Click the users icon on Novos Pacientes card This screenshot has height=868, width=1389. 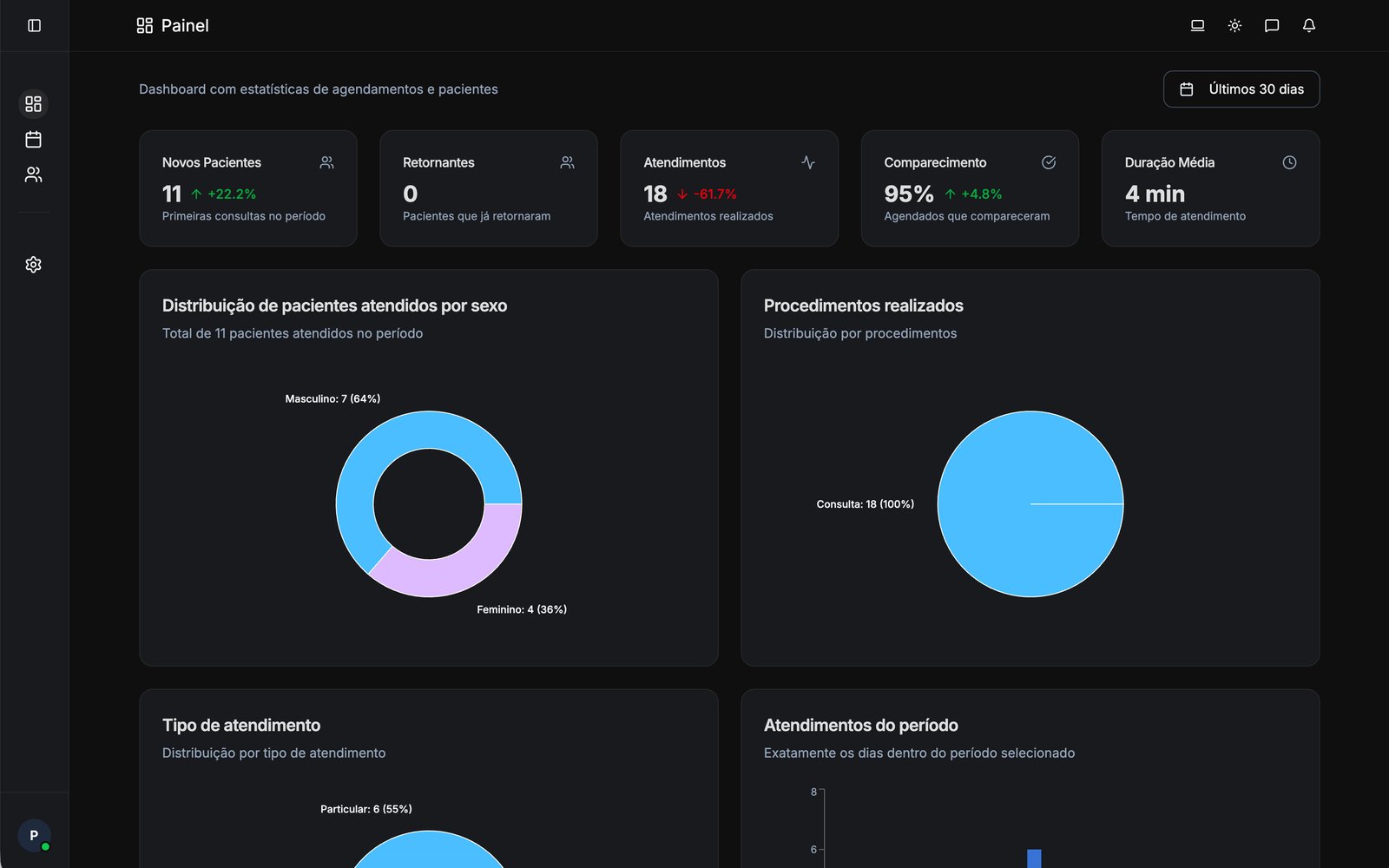tap(326, 161)
